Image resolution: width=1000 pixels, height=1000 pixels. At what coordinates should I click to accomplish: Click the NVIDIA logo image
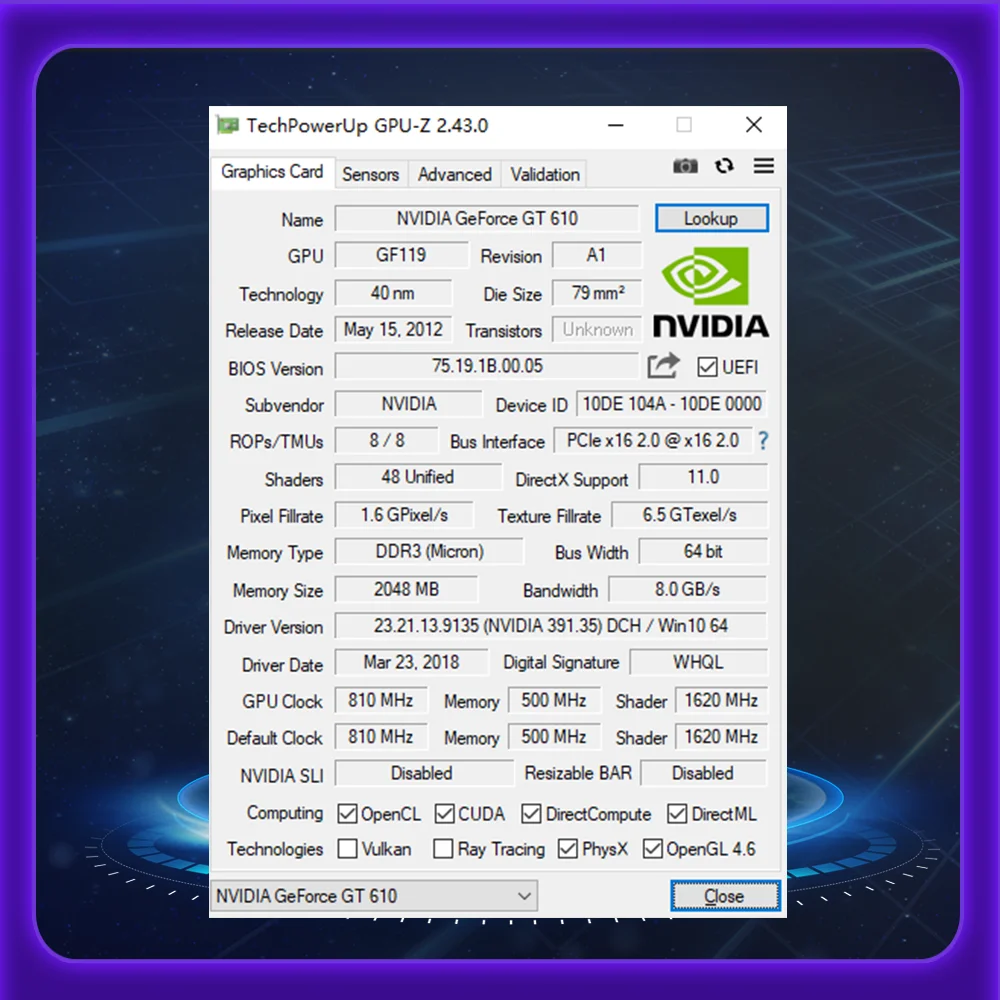click(710, 293)
